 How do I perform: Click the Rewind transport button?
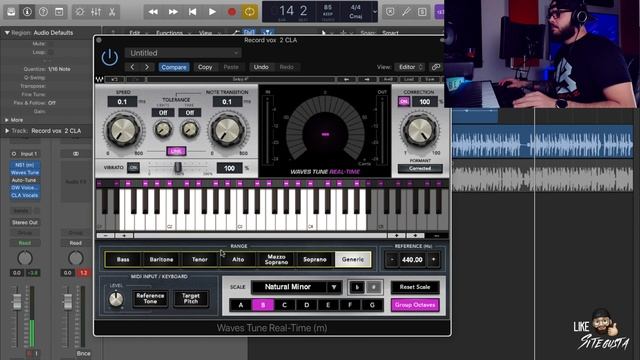coord(153,12)
